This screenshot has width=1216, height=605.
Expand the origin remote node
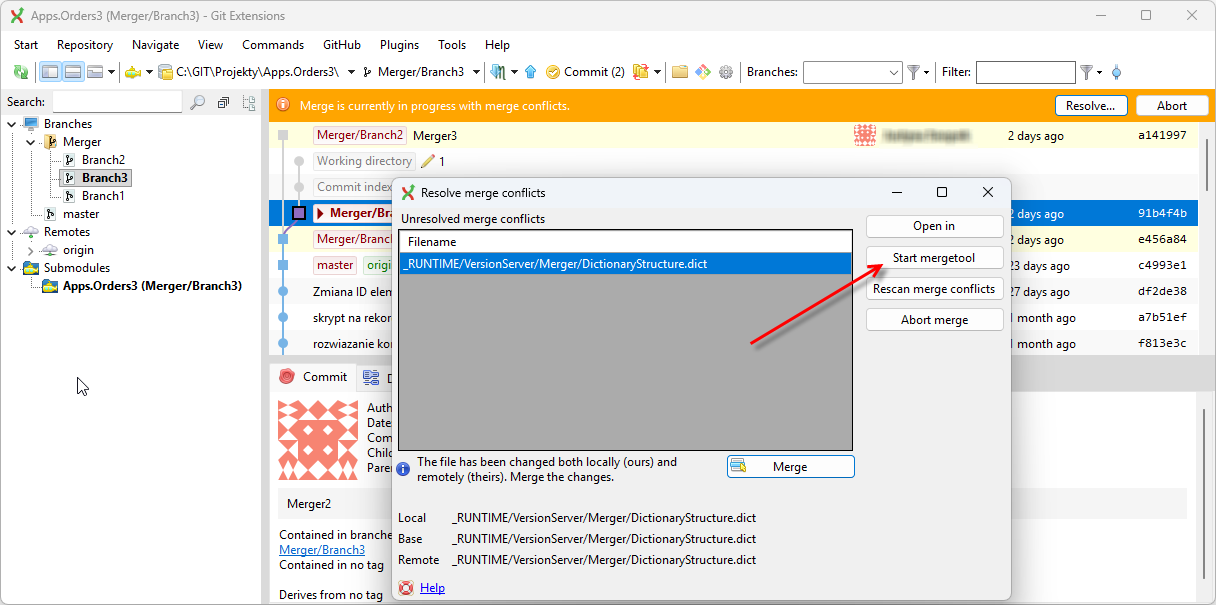click(30, 250)
